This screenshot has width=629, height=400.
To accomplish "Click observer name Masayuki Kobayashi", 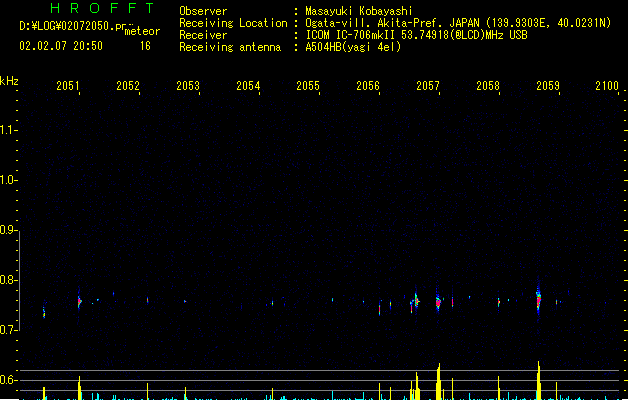I will pos(359,11).
